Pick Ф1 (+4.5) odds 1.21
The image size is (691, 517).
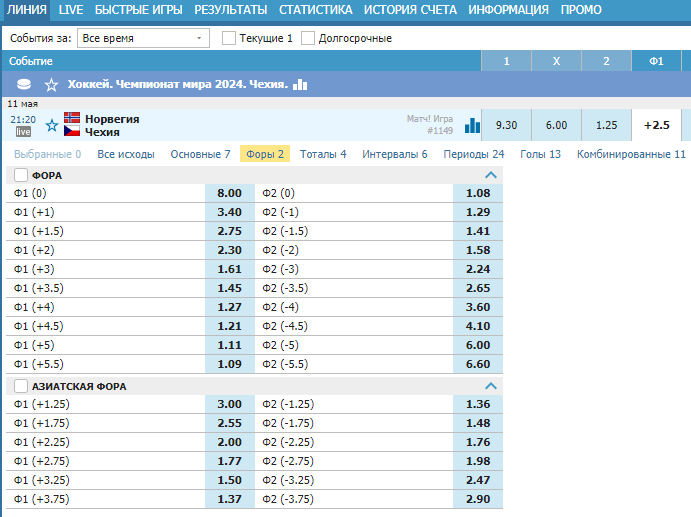coord(230,326)
